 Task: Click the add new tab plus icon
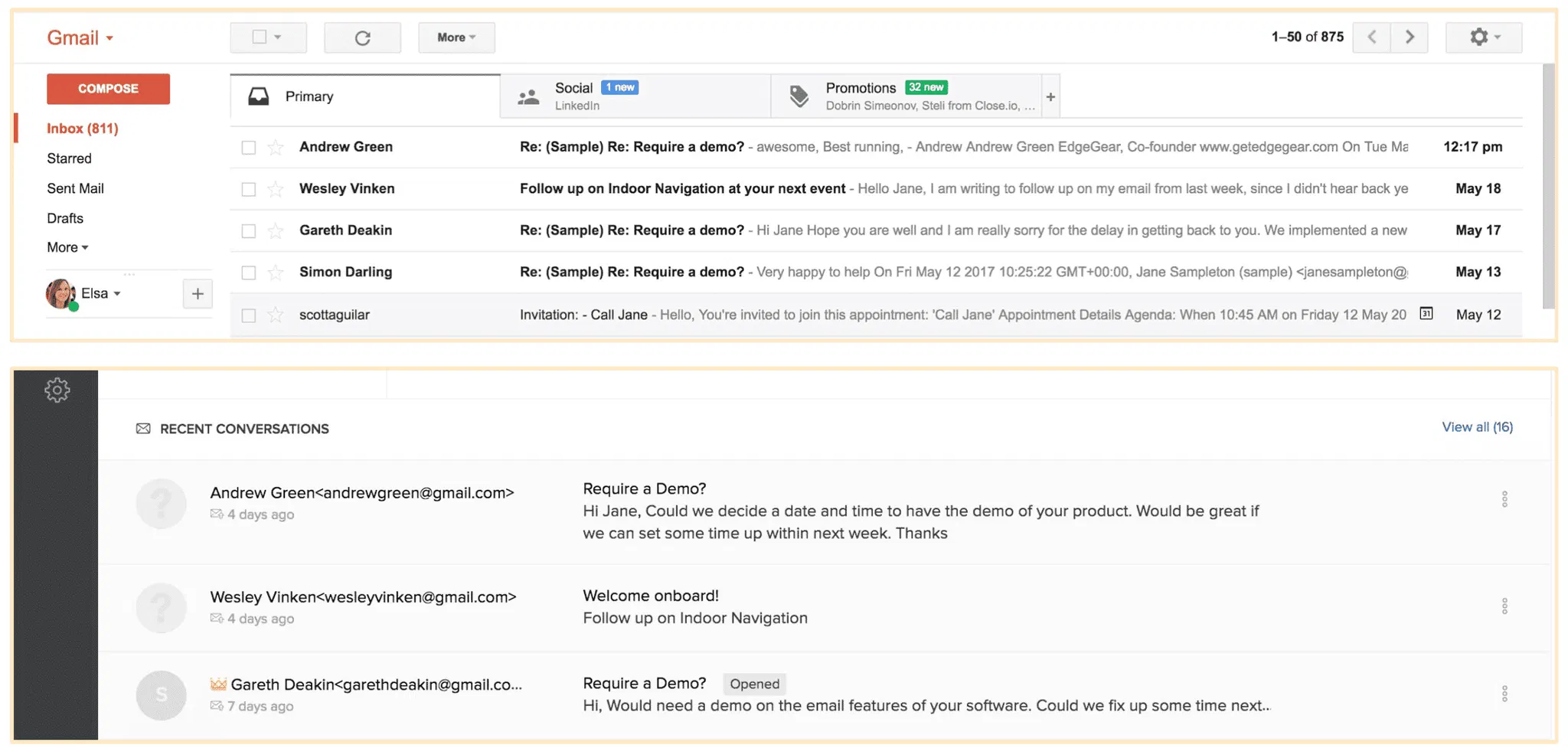coord(1050,96)
